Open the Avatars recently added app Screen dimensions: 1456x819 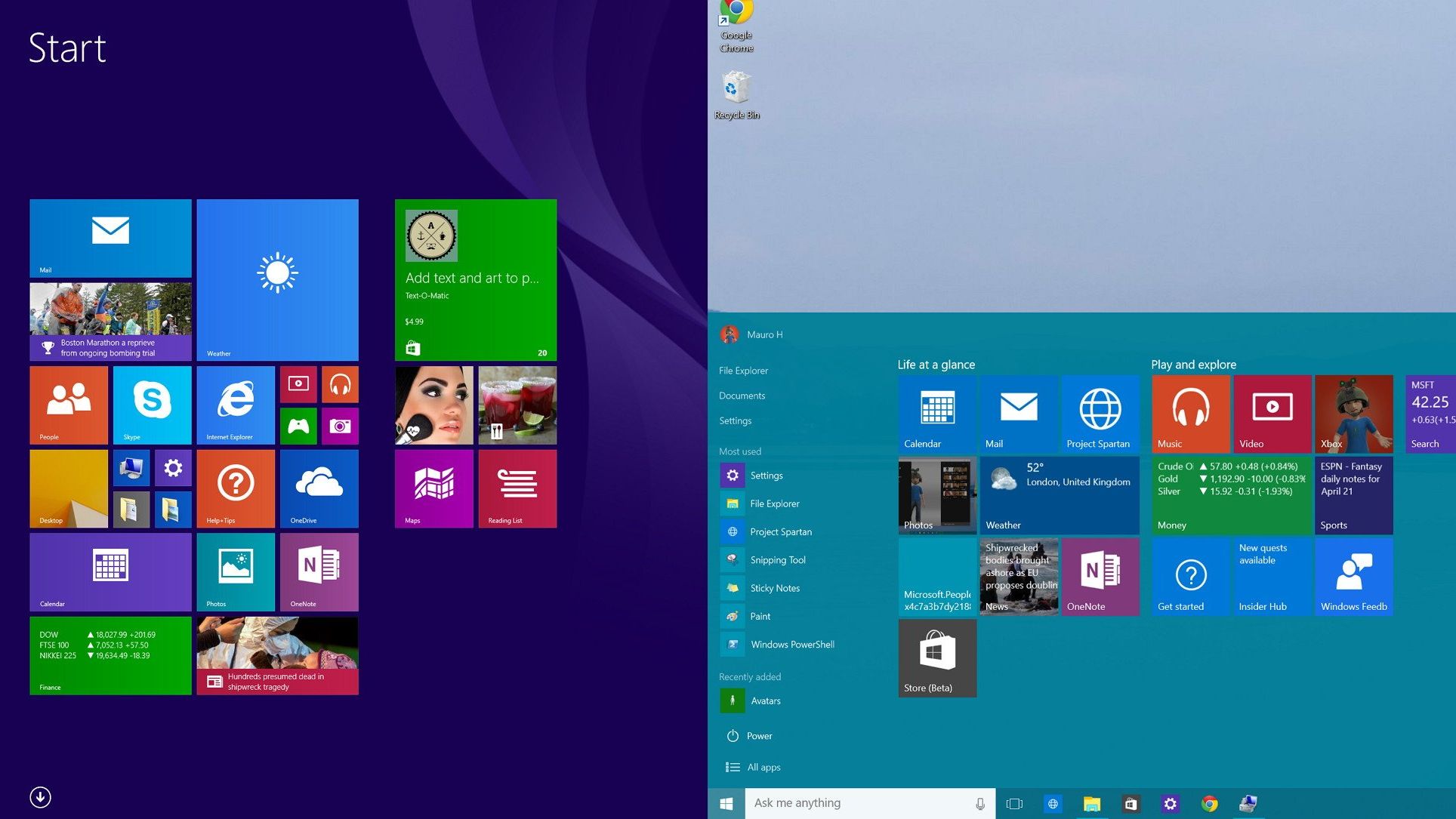click(x=751, y=700)
